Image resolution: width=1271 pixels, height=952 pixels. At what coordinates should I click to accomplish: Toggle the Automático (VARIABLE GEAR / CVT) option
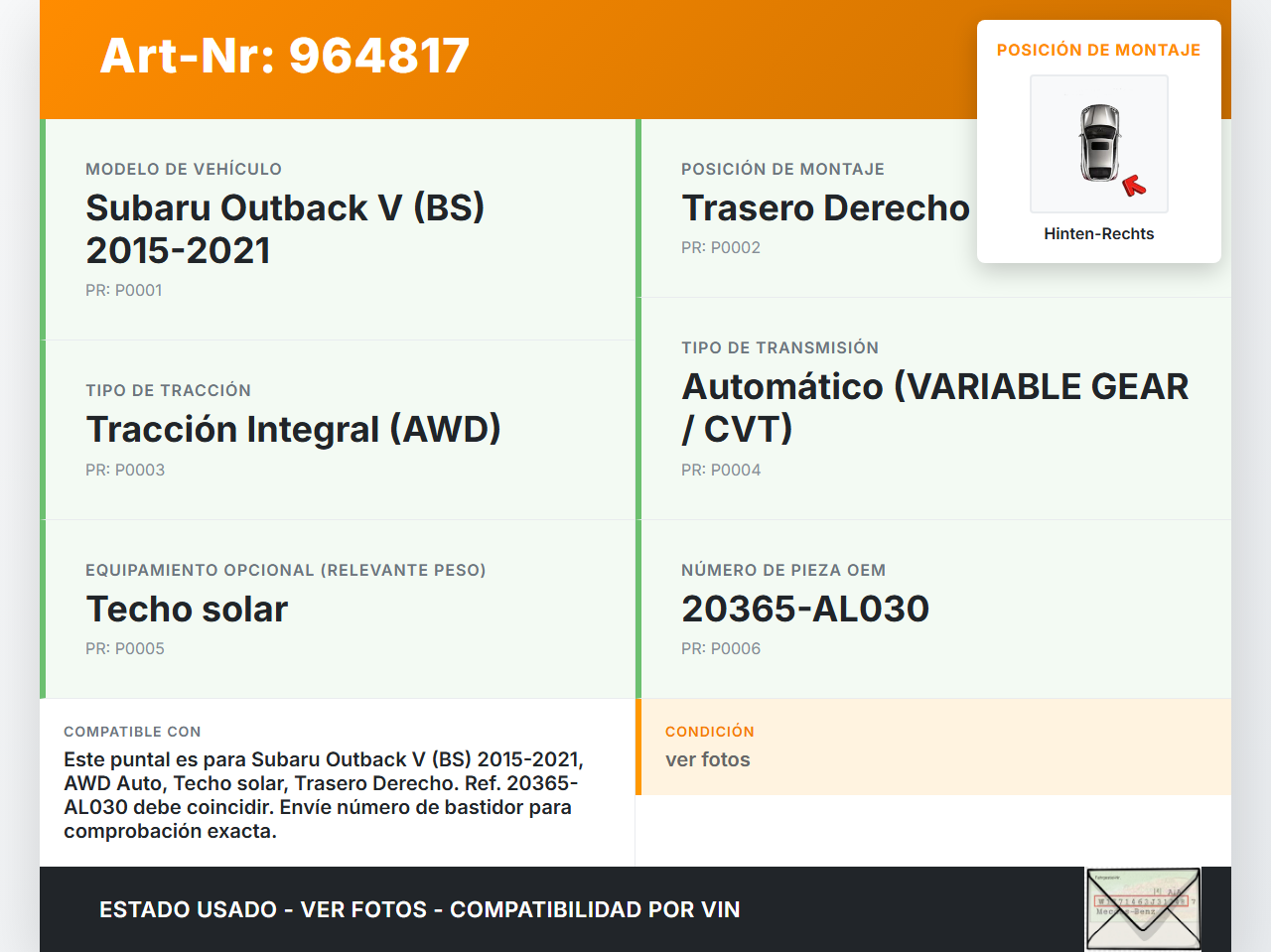(x=934, y=408)
